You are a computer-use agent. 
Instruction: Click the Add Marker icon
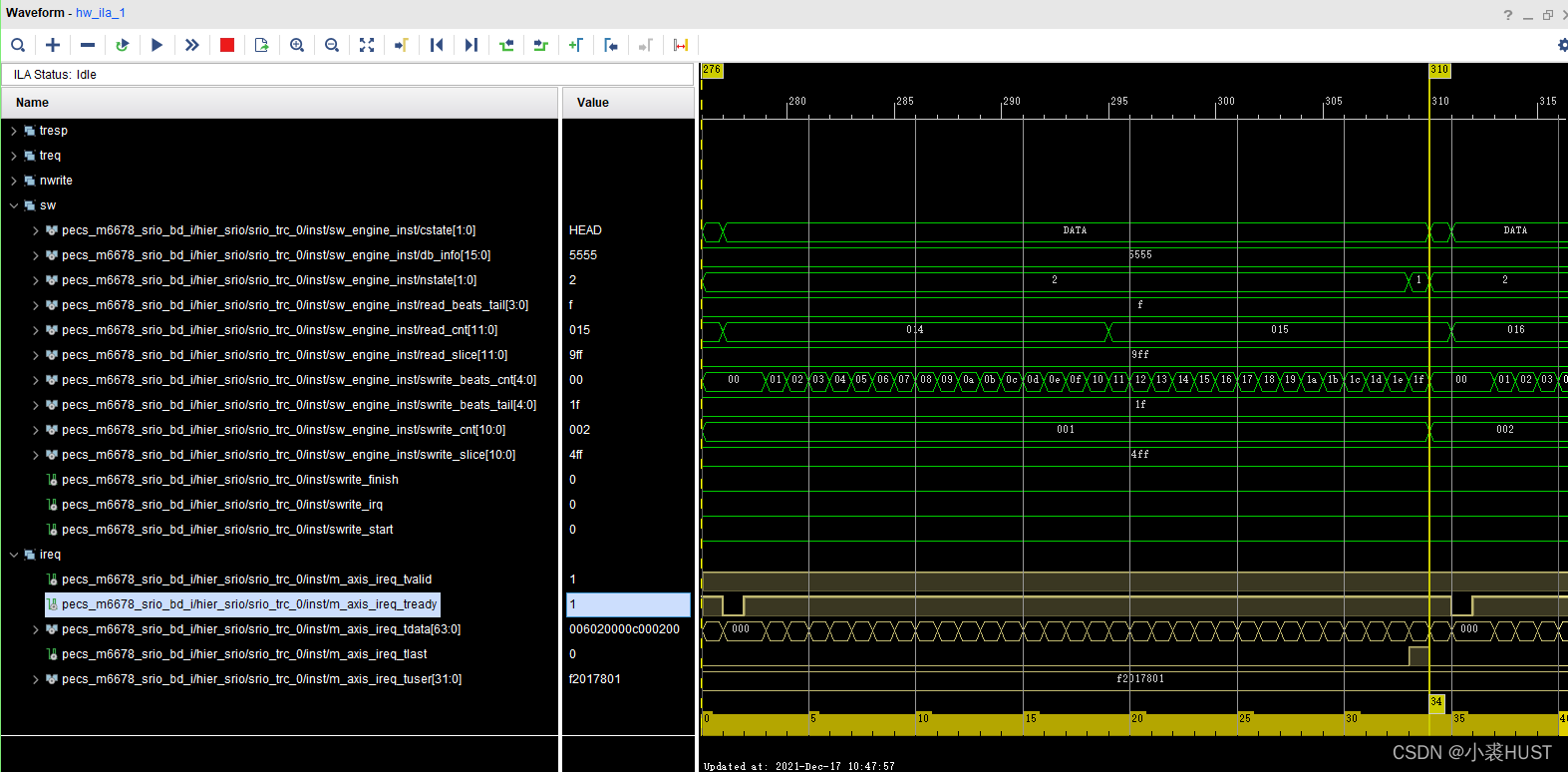576,45
